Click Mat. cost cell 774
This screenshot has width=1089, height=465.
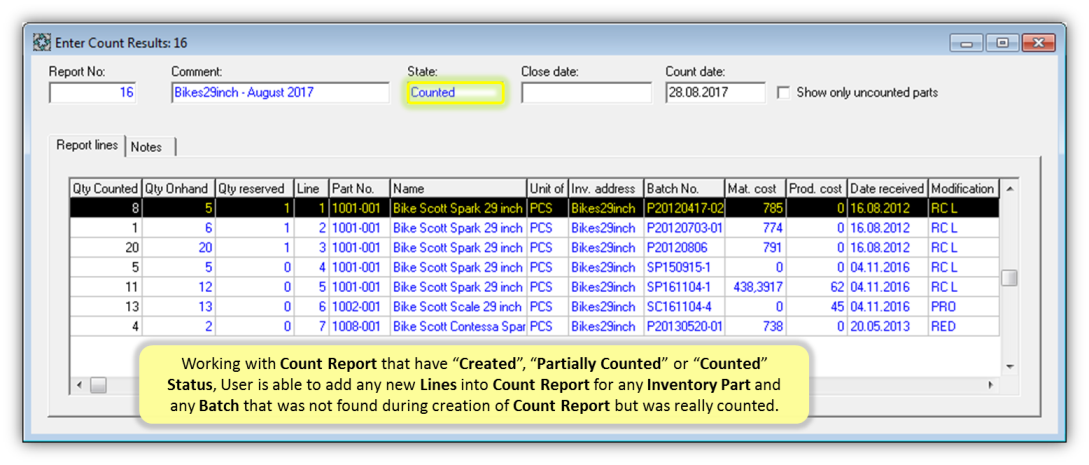755,228
